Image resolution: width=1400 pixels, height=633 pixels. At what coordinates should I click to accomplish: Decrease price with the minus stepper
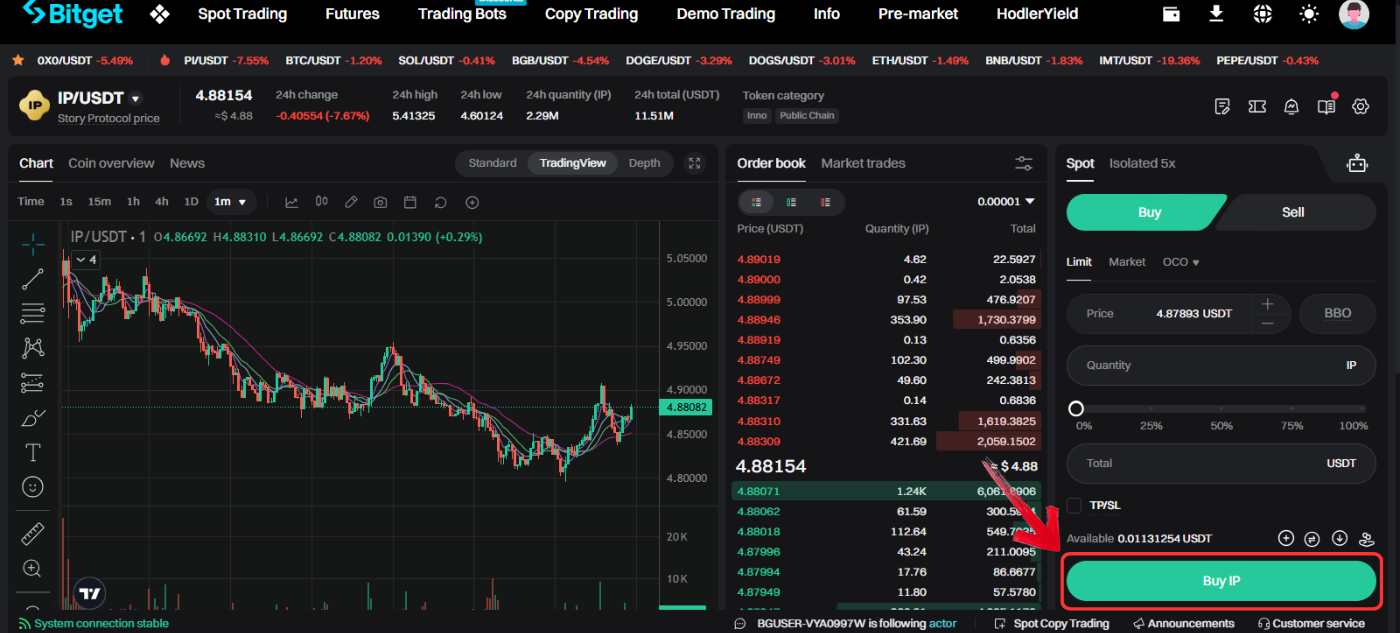point(1267,323)
